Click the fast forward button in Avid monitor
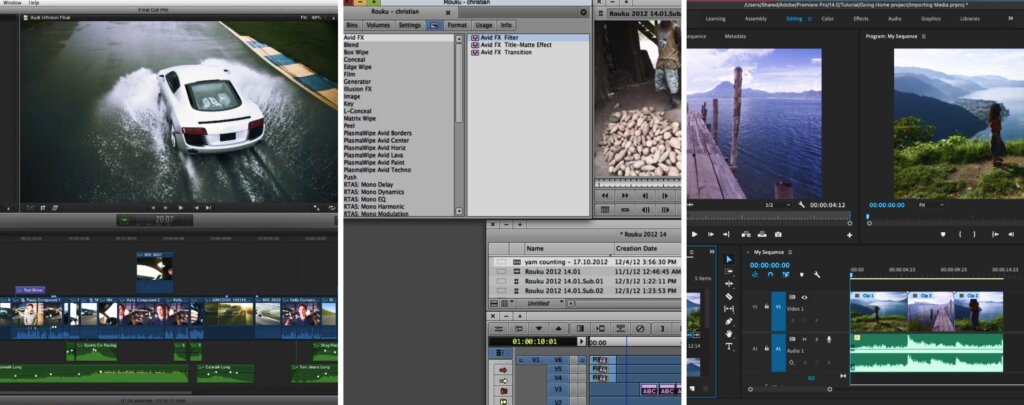This screenshot has height=405, width=1024. point(624,195)
